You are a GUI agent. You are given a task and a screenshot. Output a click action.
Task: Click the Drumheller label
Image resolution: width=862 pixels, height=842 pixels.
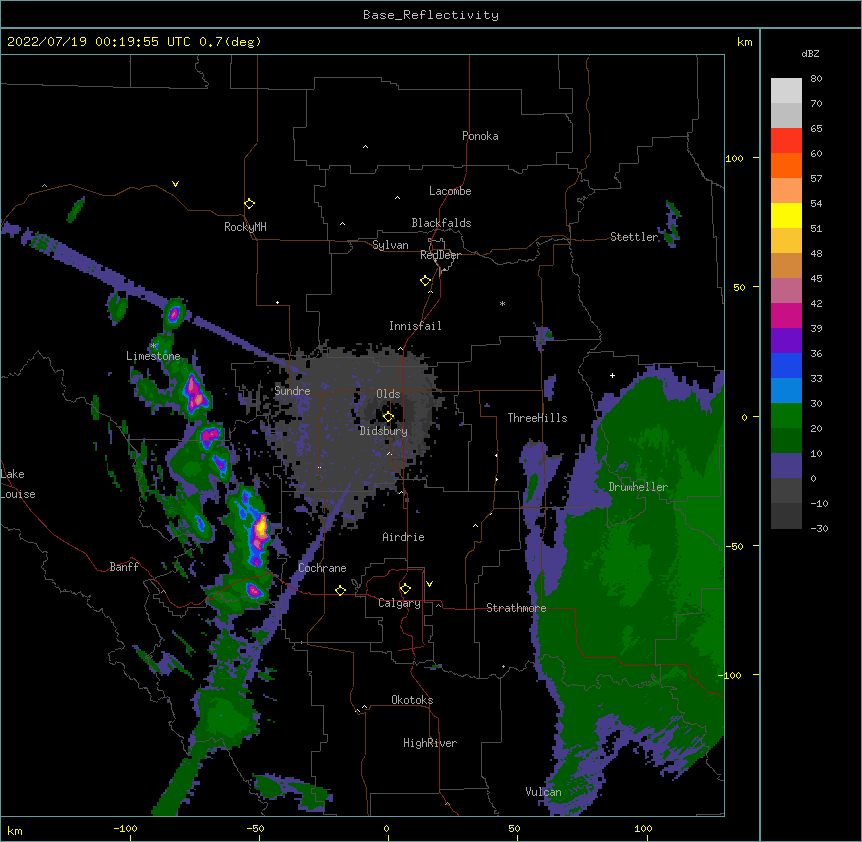click(x=638, y=487)
